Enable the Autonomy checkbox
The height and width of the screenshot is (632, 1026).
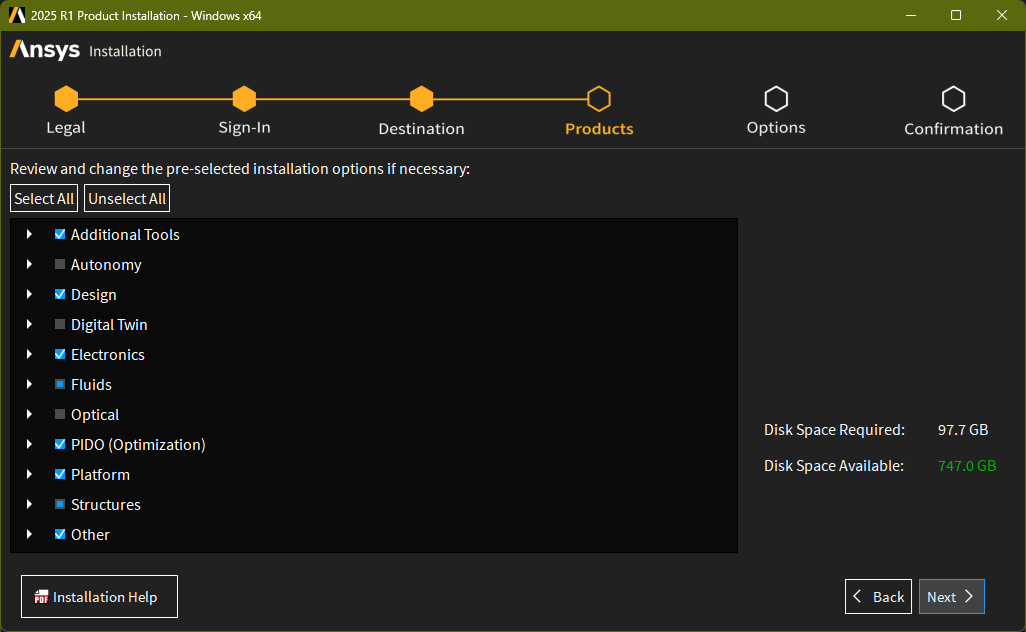point(60,265)
